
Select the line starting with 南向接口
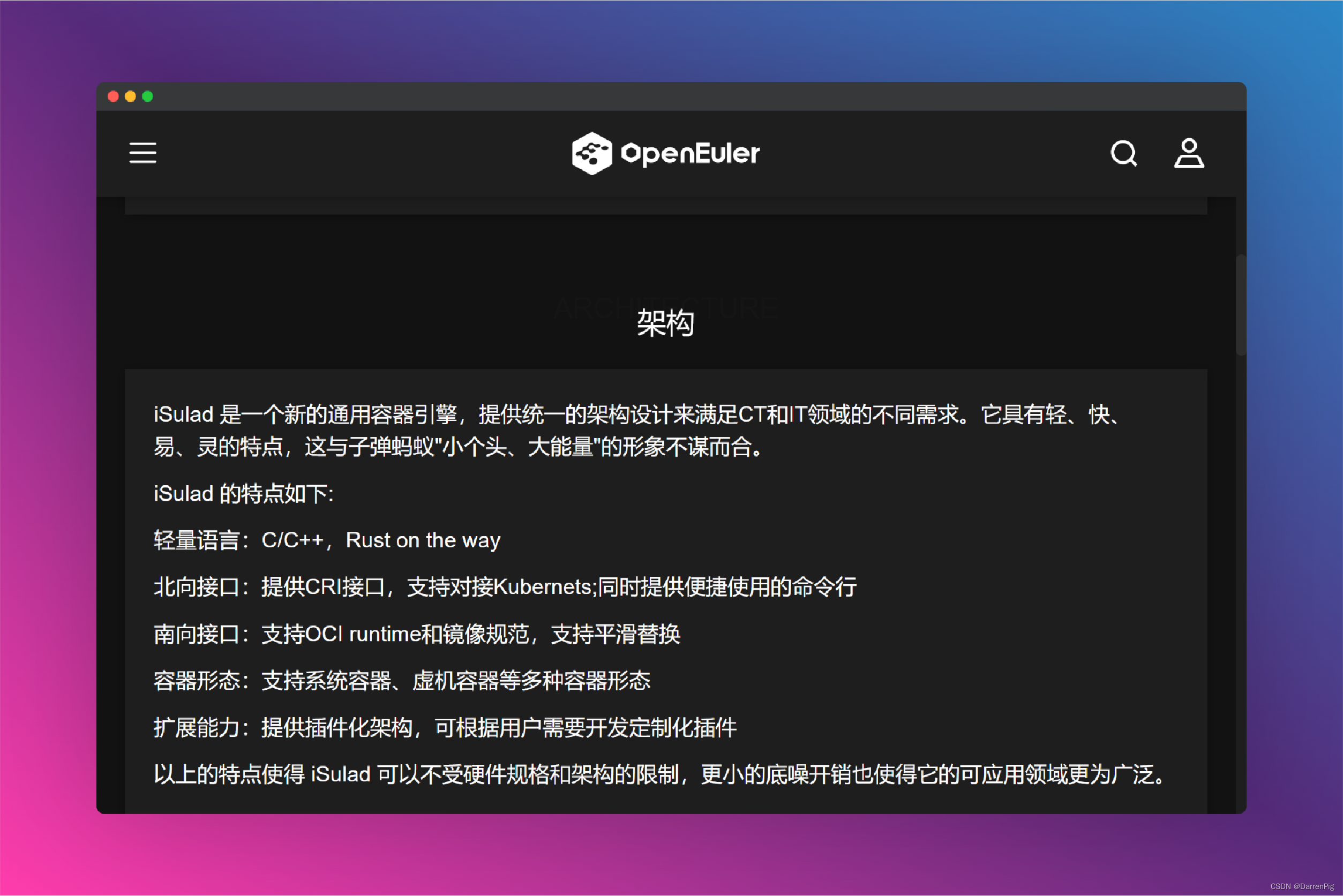(417, 634)
